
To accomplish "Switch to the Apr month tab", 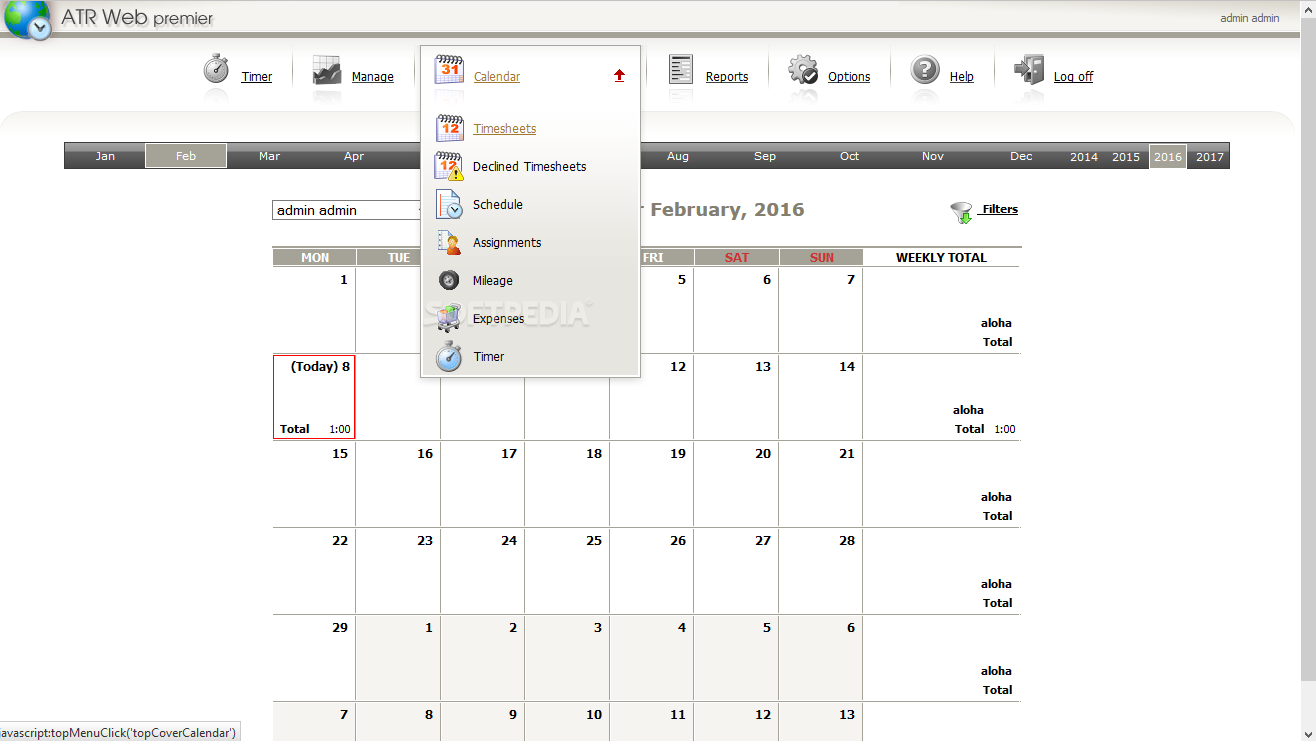I will [x=354, y=156].
